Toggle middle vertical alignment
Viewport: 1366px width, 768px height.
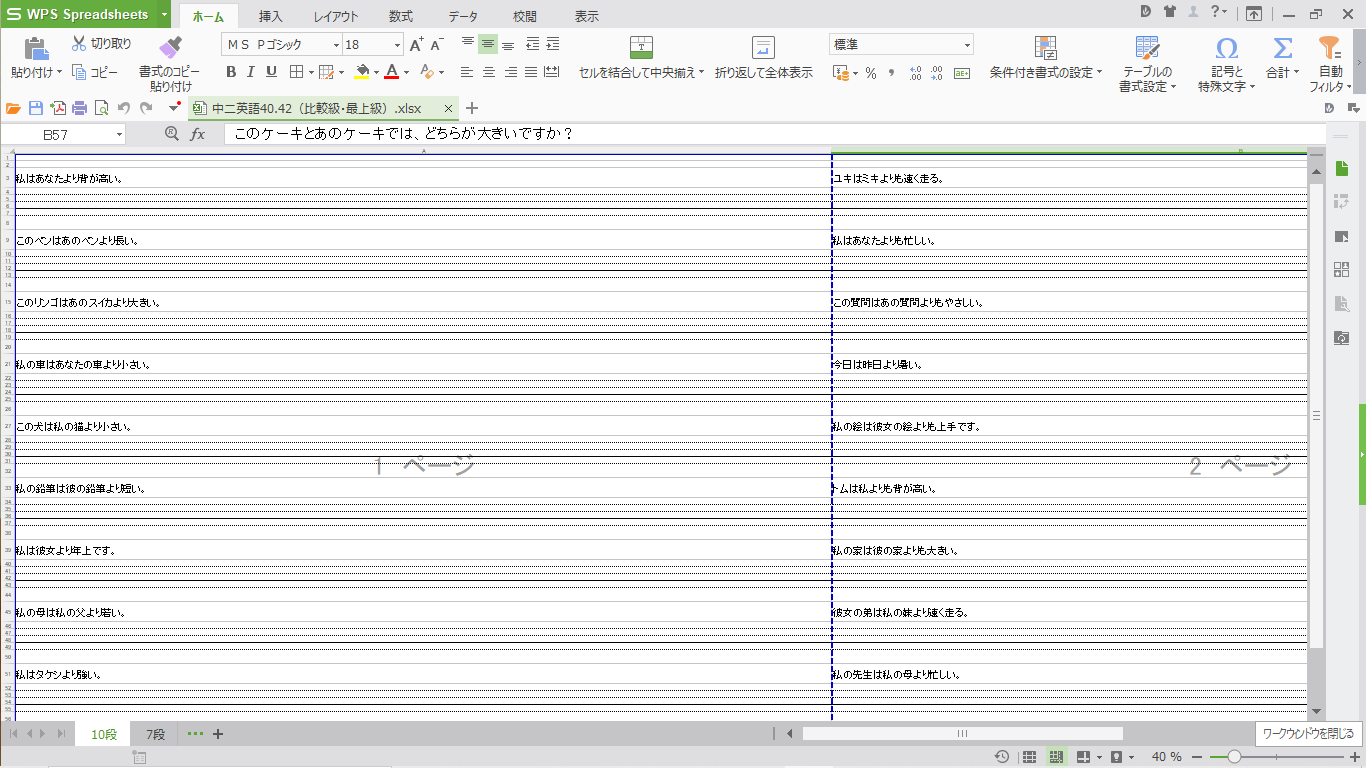coord(488,44)
